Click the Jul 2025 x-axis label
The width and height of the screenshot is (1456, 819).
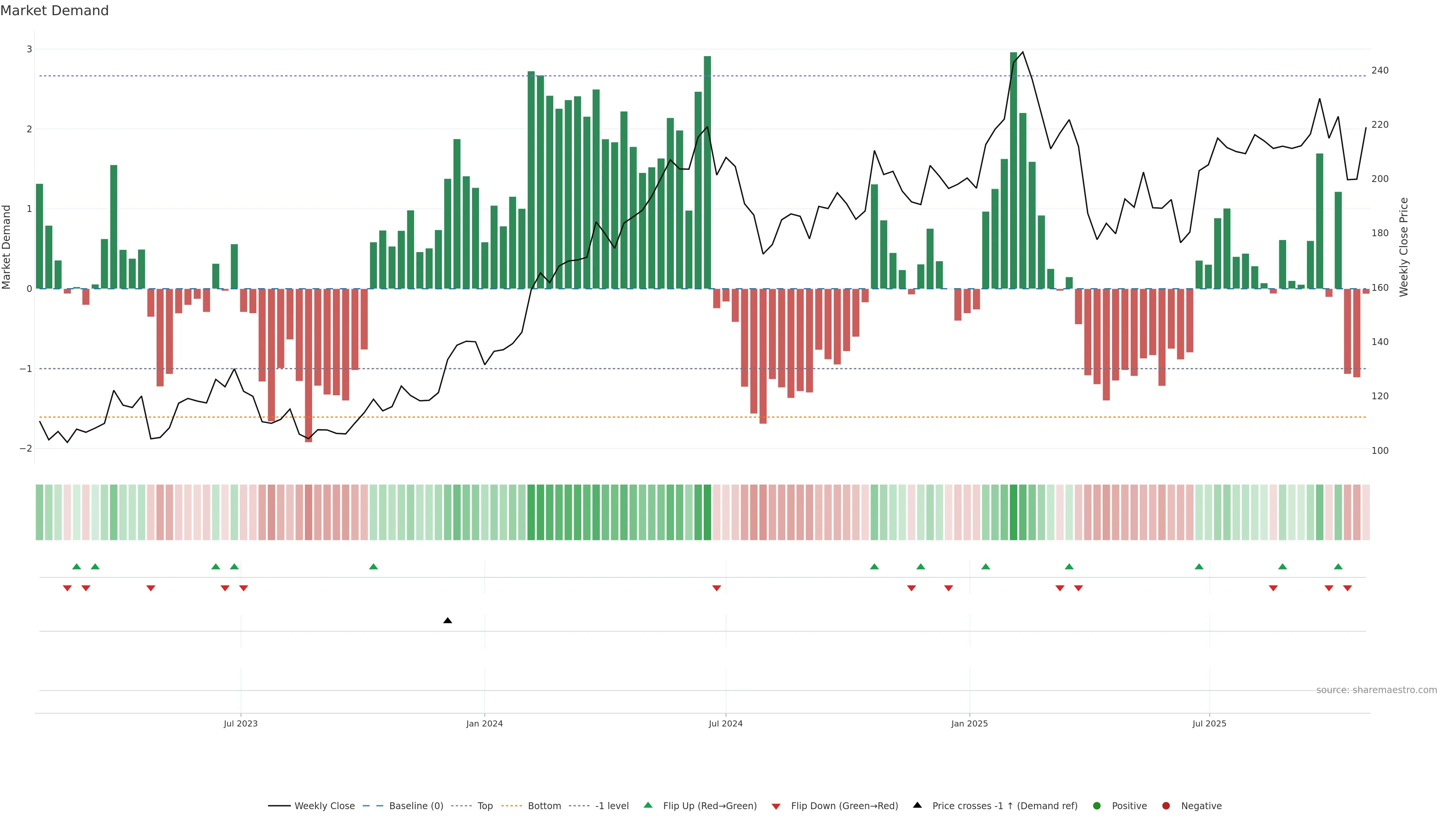pyautogui.click(x=1209, y=723)
